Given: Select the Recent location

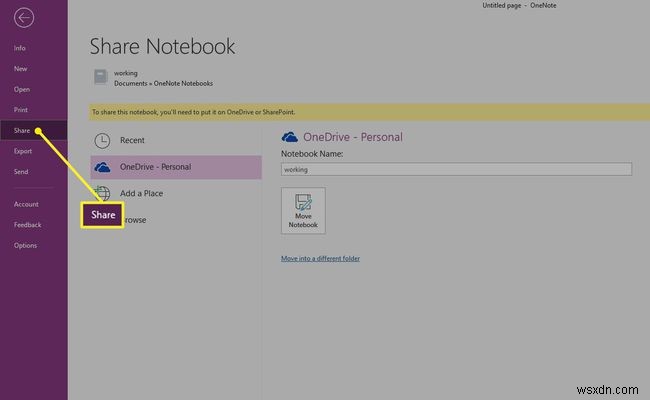Looking at the screenshot, I should tap(176, 141).
